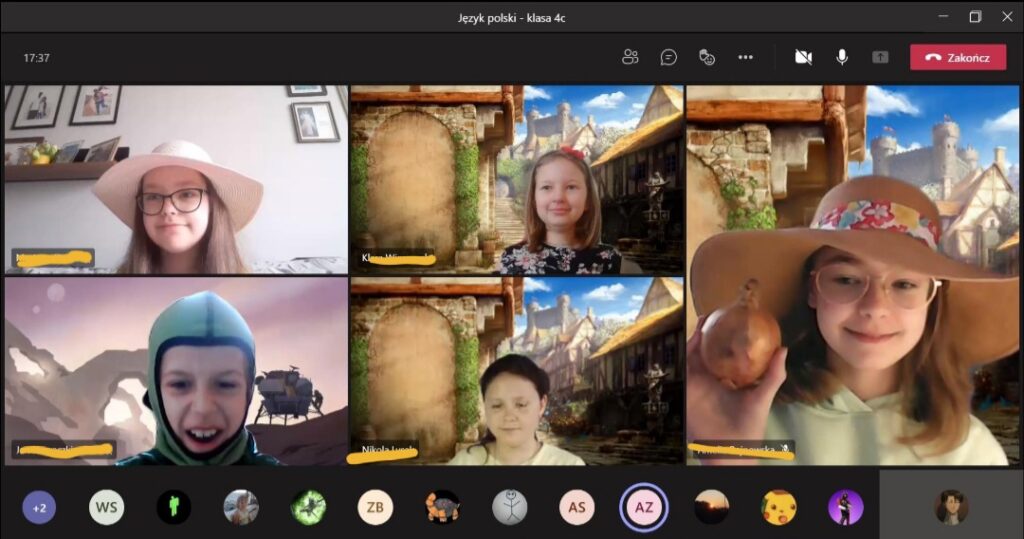
Task: Select the AZ participant avatar
Action: pyautogui.click(x=644, y=508)
